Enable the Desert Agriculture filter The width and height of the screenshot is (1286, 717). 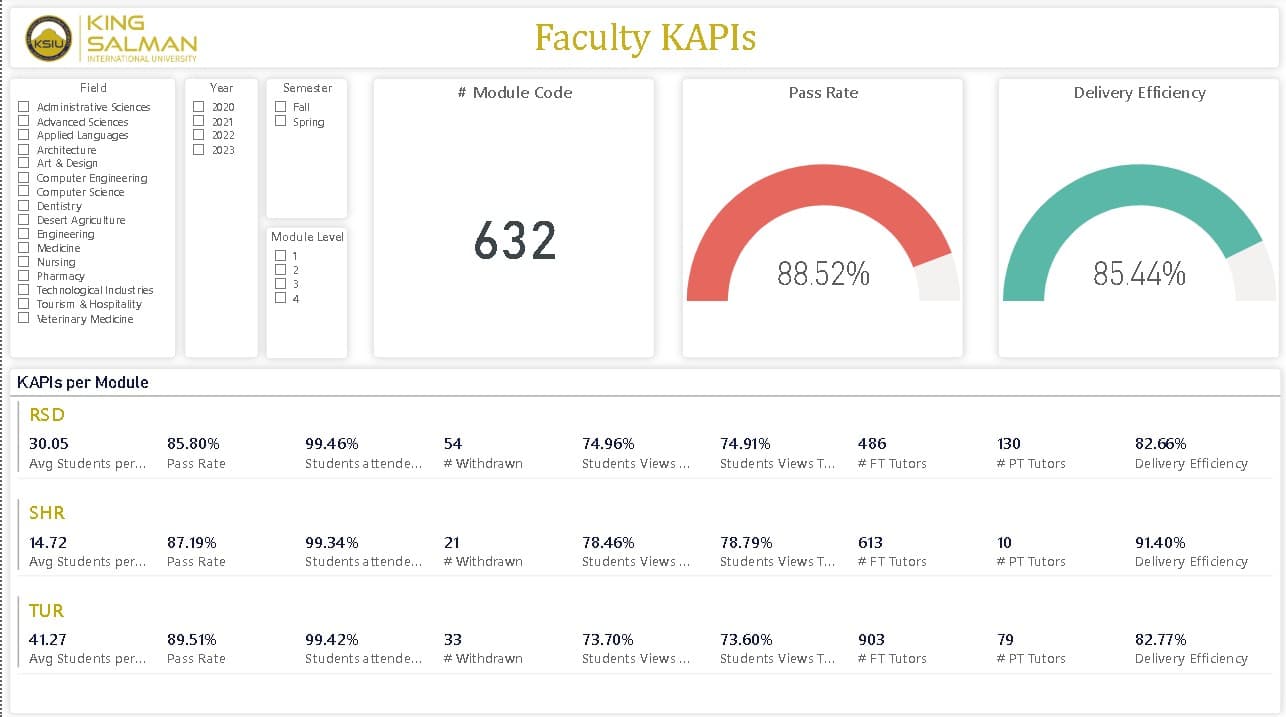click(x=24, y=220)
